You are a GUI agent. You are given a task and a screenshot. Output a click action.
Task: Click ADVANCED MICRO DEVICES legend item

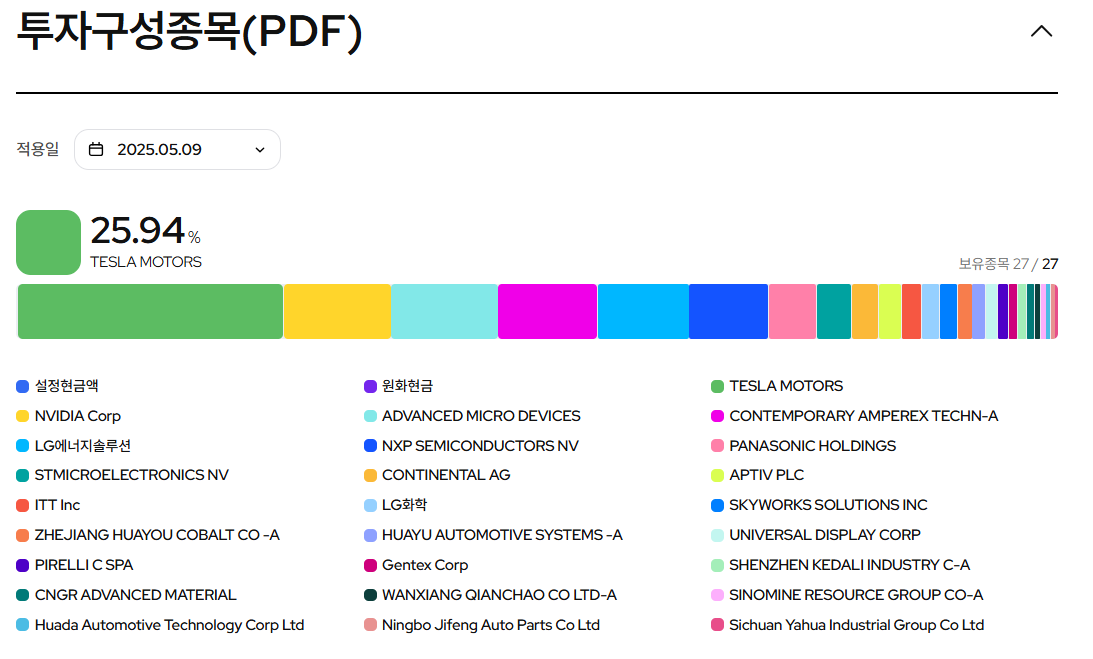(x=472, y=416)
